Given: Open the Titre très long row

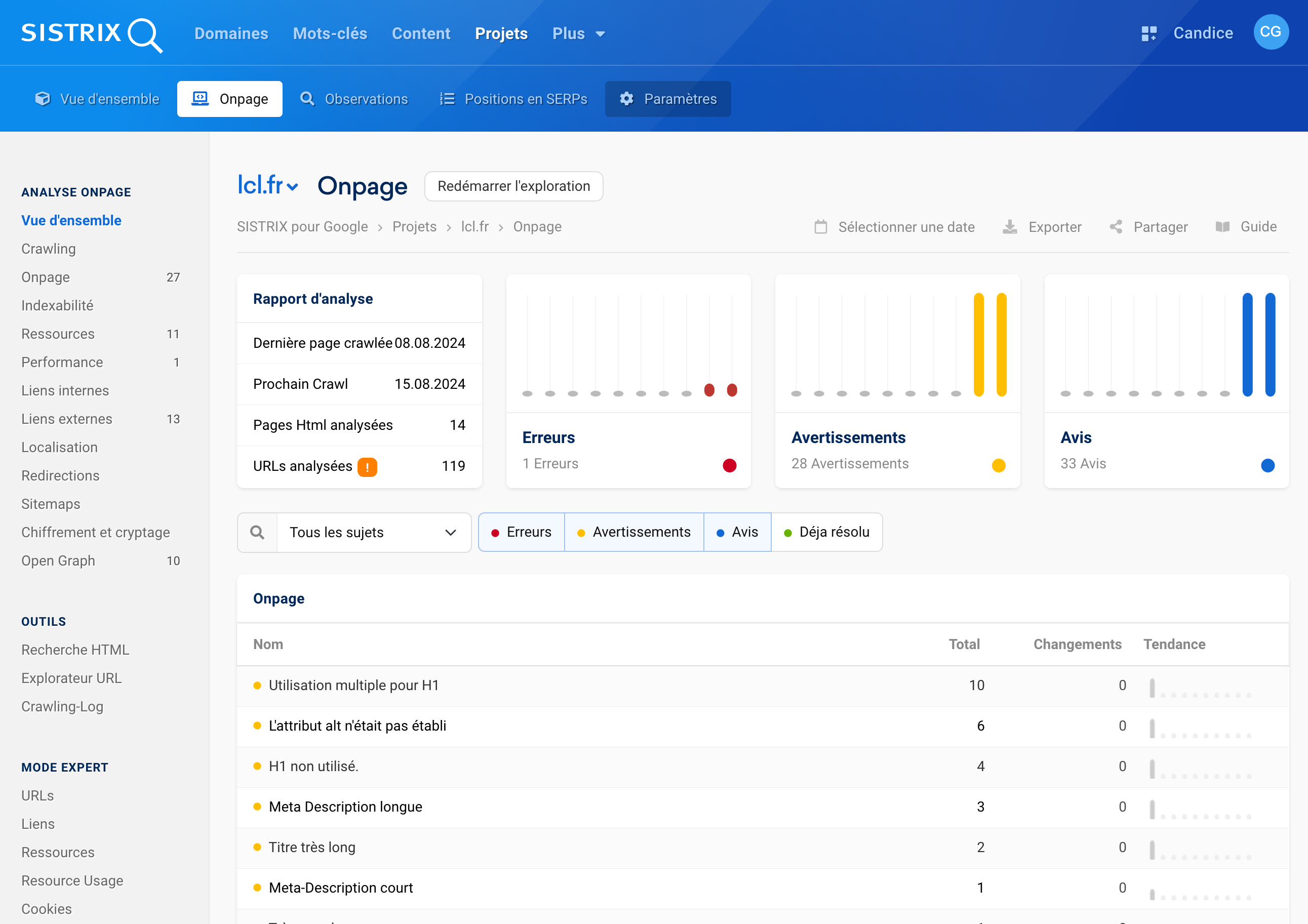Looking at the screenshot, I should pos(763,847).
